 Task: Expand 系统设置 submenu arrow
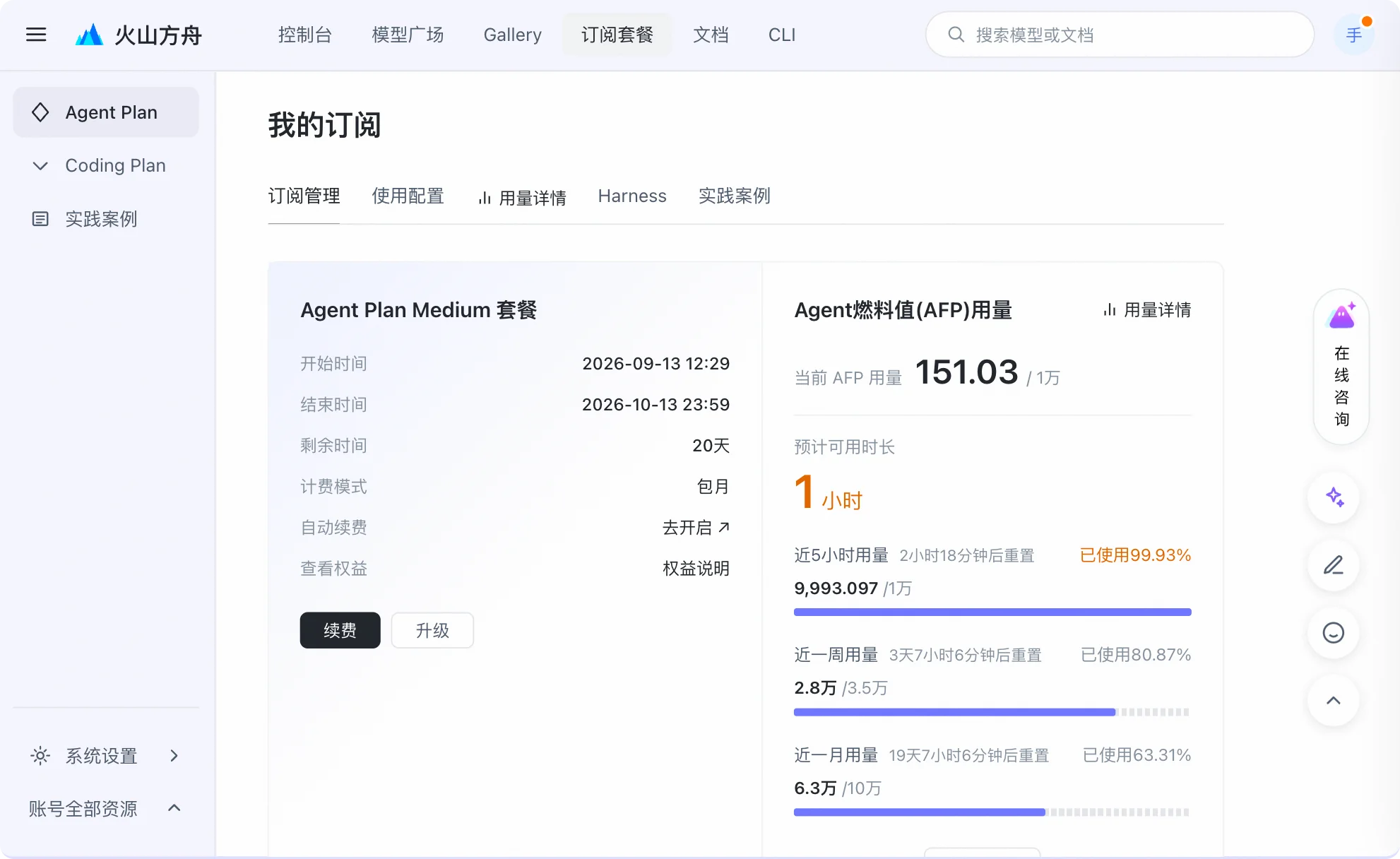tap(174, 756)
